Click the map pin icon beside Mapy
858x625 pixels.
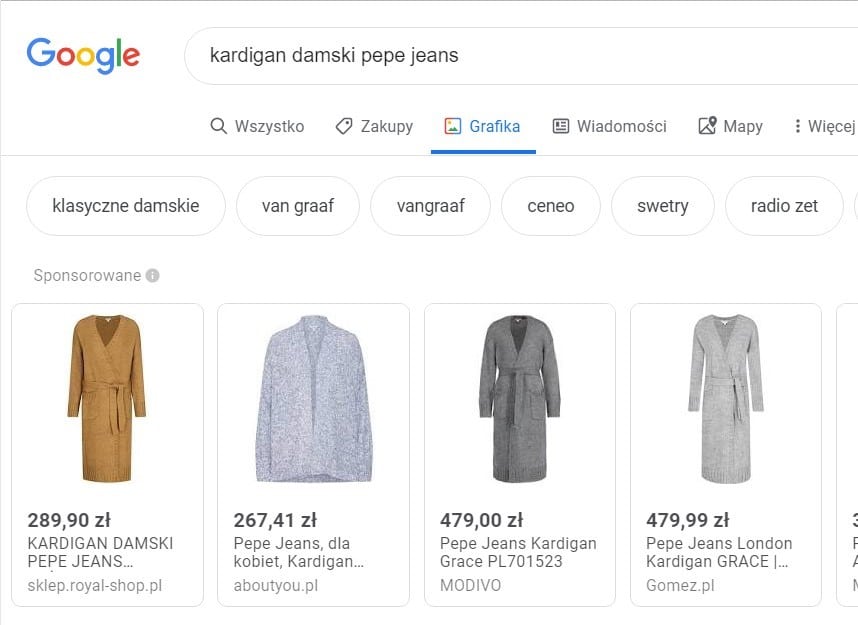[x=707, y=126]
